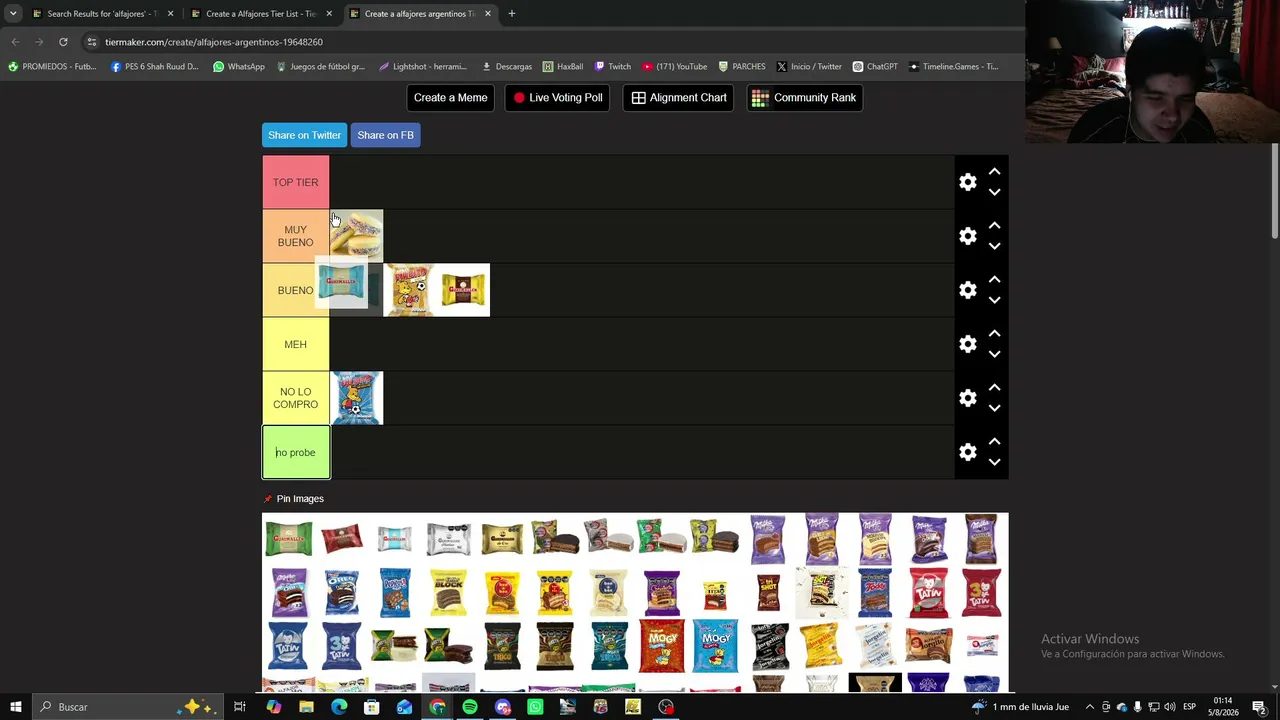Move MUY BUENO row up with arrow
Screen dimensions: 1280x720
click(x=994, y=226)
